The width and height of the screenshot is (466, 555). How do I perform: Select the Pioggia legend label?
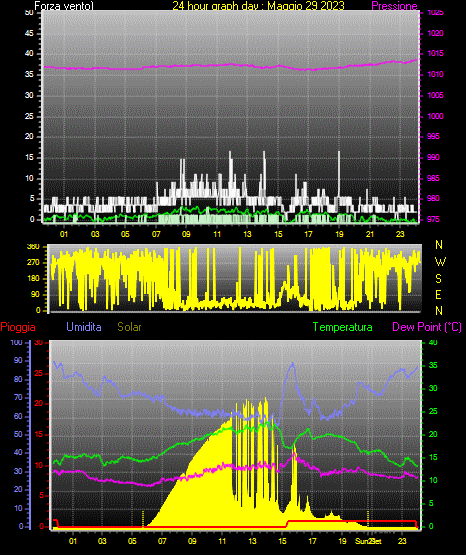click(18, 327)
